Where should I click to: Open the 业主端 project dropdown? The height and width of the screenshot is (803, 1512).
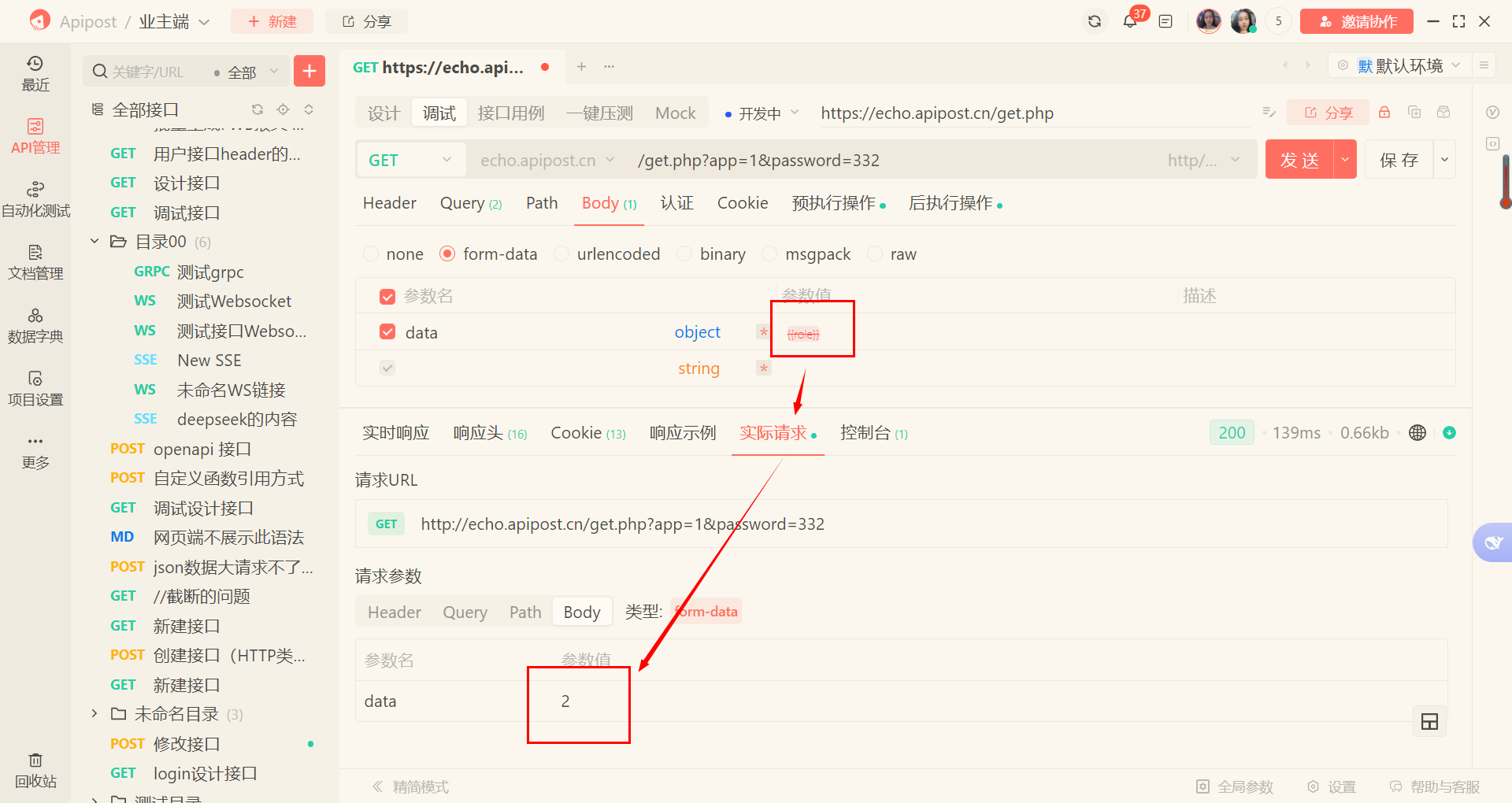(x=175, y=21)
